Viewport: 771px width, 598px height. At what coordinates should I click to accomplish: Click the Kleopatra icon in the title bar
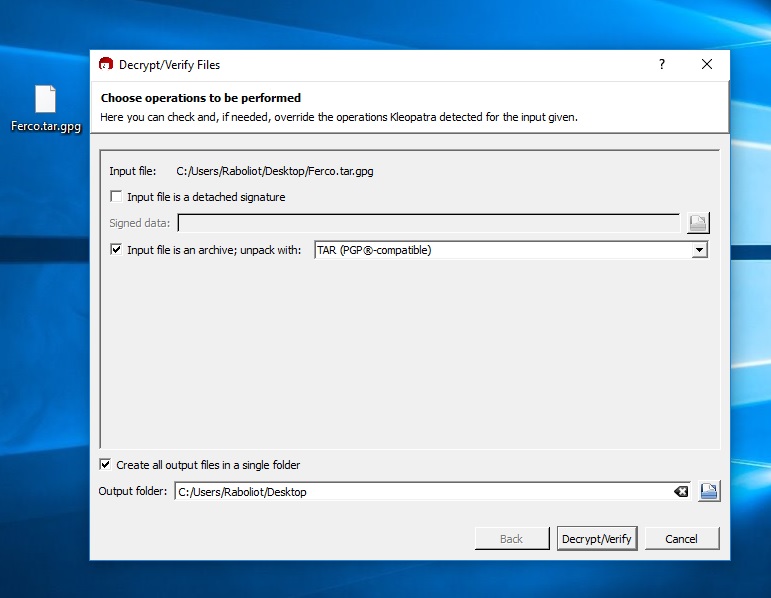coord(106,65)
